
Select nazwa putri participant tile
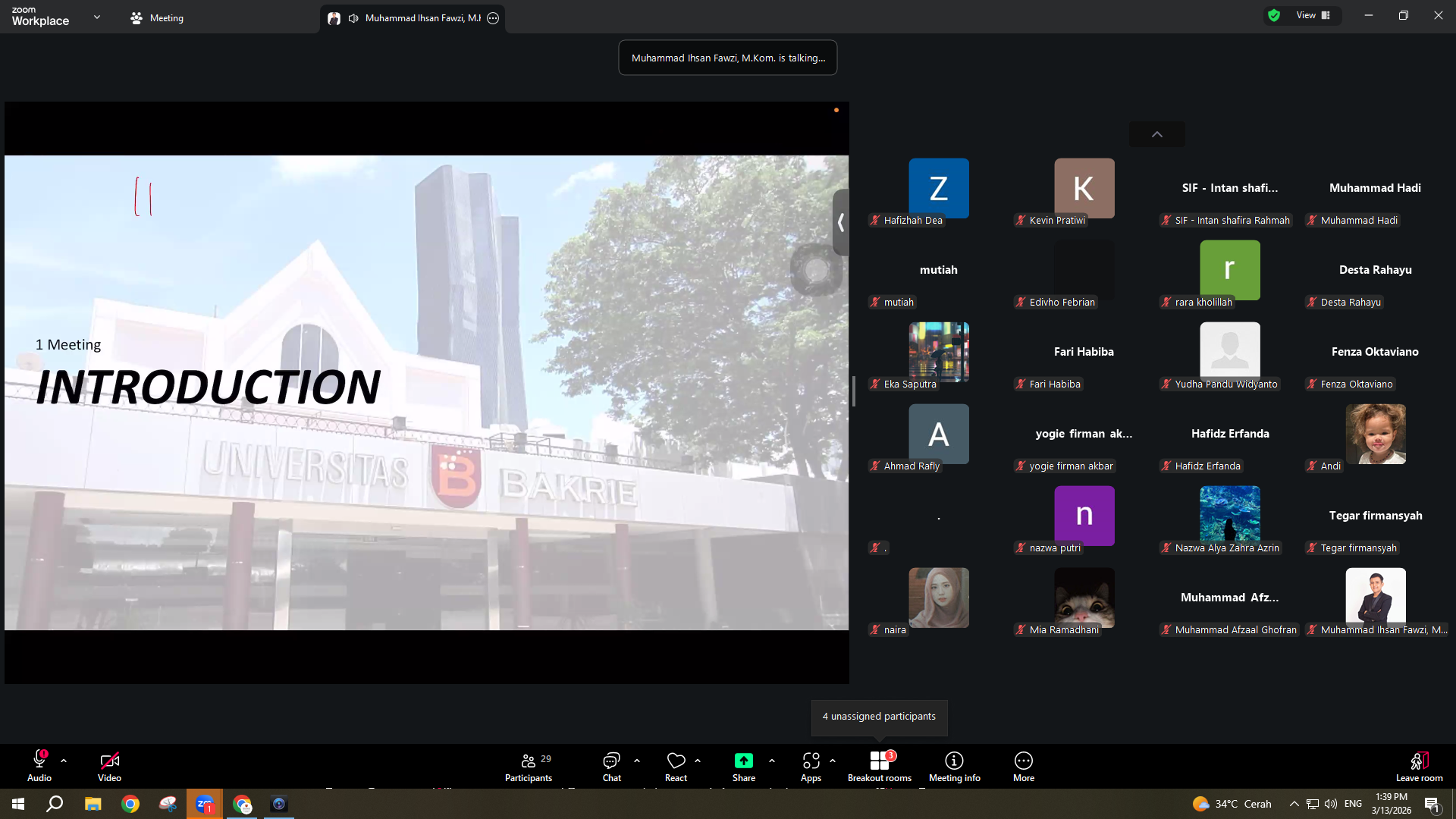pos(1084,516)
